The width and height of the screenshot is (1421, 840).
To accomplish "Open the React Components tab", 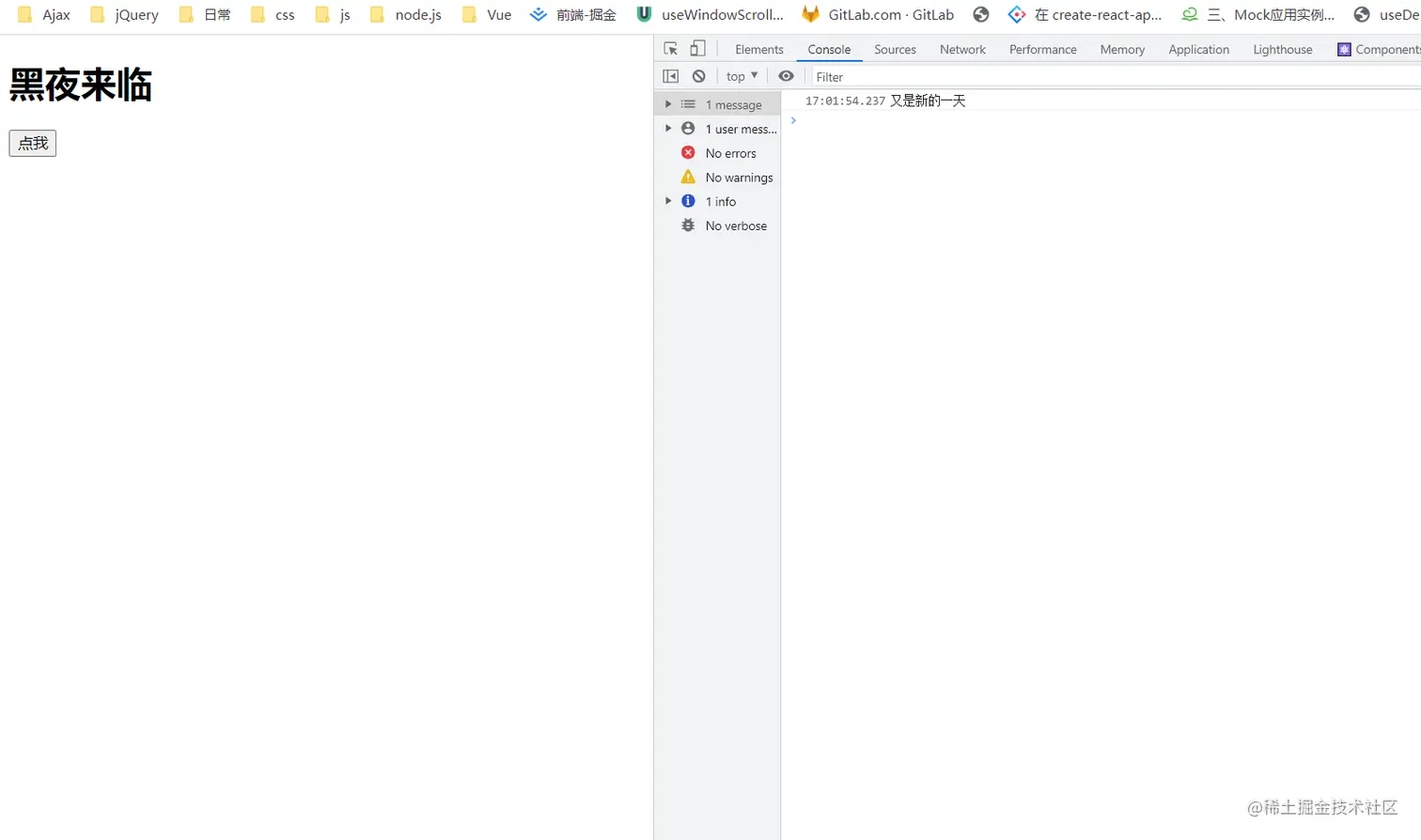I will 1378,50.
